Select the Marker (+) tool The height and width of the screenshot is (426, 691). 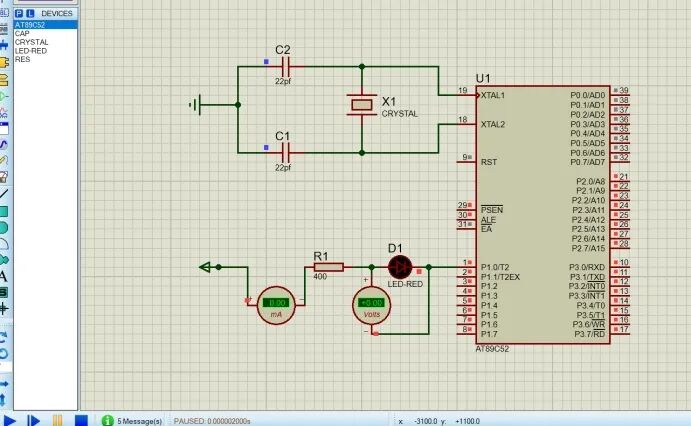pos(4,308)
